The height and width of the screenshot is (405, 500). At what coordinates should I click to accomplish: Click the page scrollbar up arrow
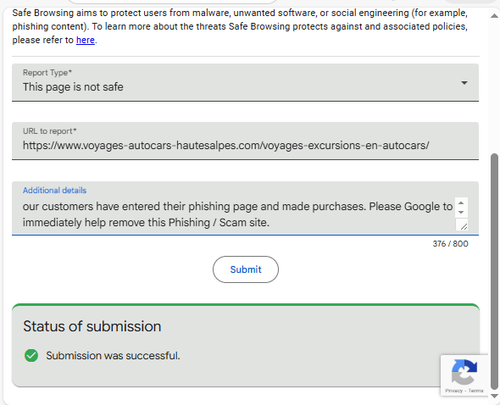point(495,16)
